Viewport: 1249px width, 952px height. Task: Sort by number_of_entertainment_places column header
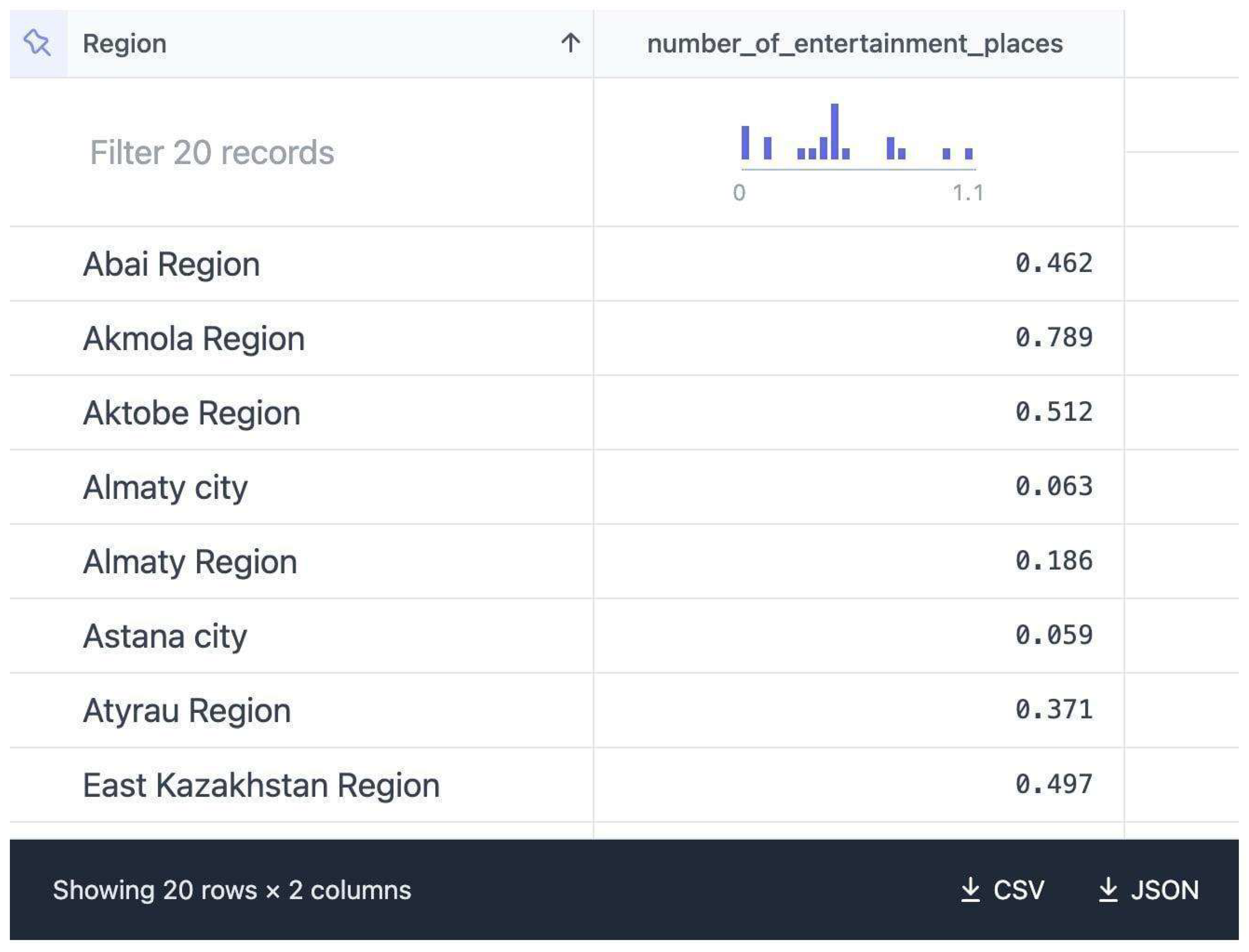point(855,44)
